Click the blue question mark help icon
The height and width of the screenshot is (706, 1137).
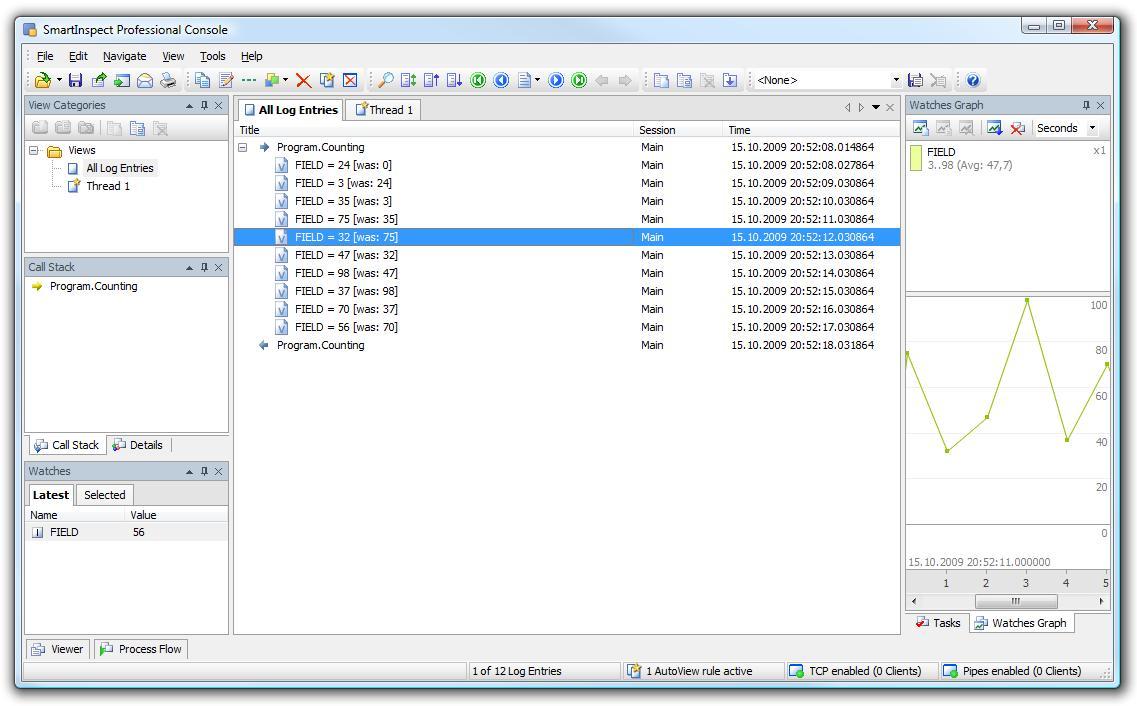coord(973,80)
